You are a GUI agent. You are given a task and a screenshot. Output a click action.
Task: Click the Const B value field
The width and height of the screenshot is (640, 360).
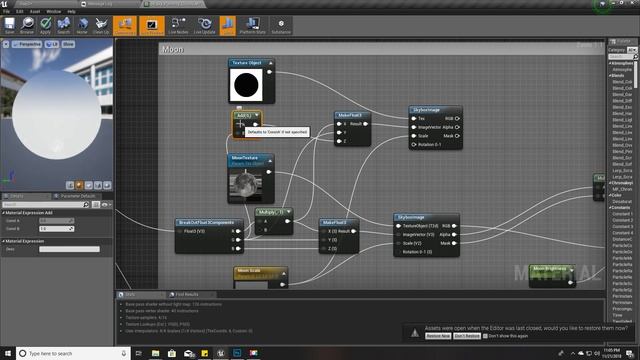(x=56, y=229)
